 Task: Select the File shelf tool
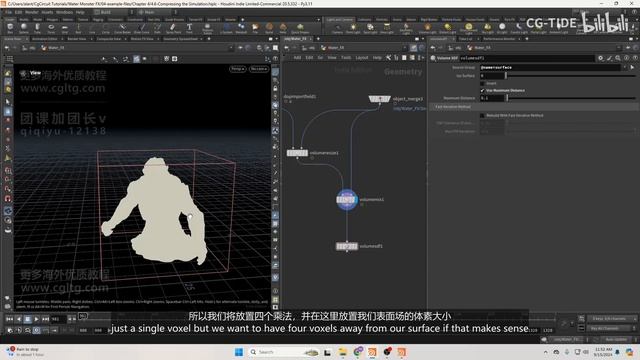coord(255,28)
